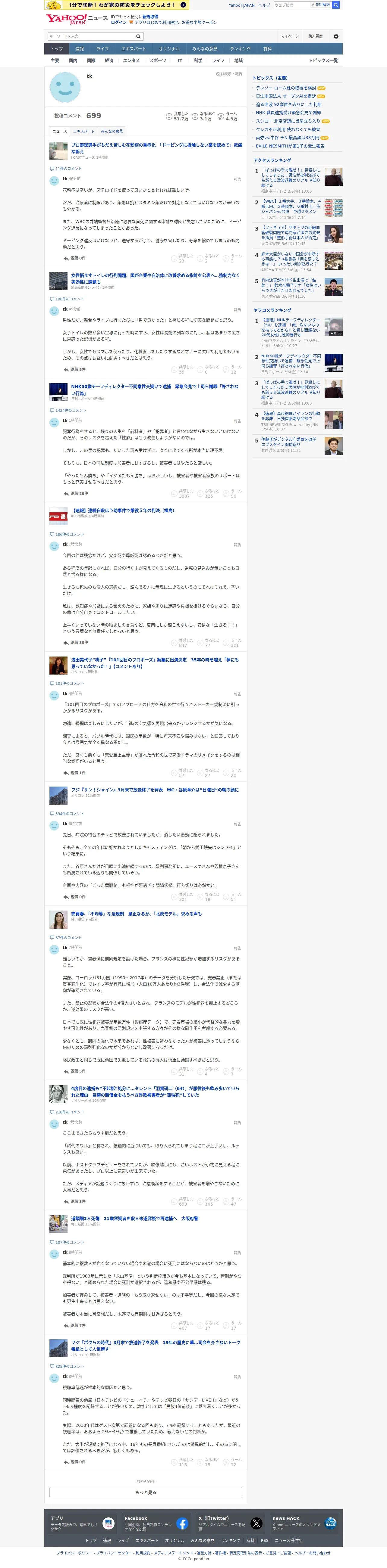Image resolution: width=387 pixels, height=1568 pixels.
Task: Click the Facebook logo in footer
Action: tap(182, 1523)
